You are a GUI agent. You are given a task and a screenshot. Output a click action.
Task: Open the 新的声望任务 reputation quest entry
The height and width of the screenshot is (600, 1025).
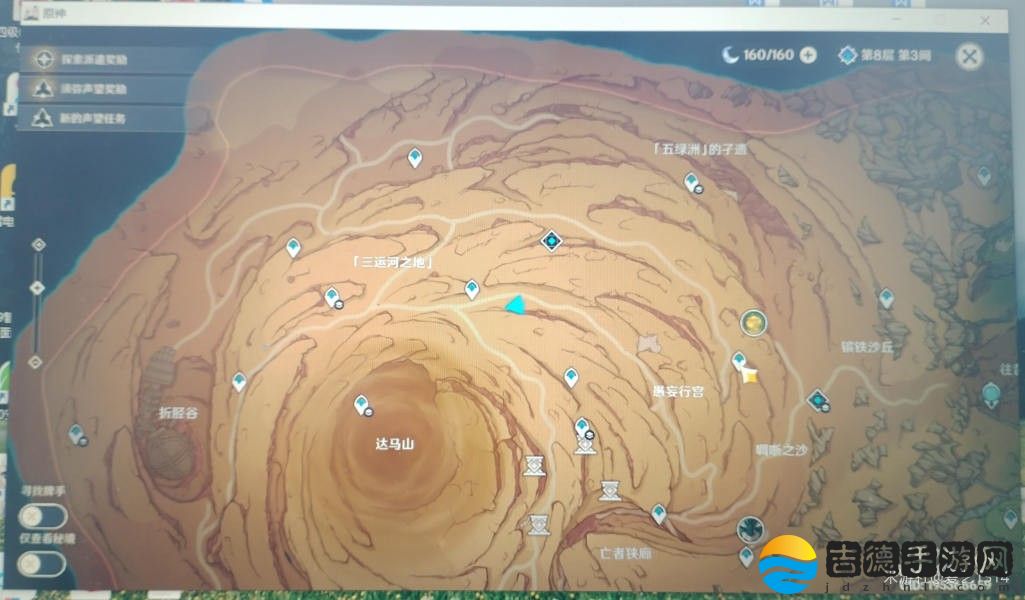pyautogui.click(x=85, y=118)
